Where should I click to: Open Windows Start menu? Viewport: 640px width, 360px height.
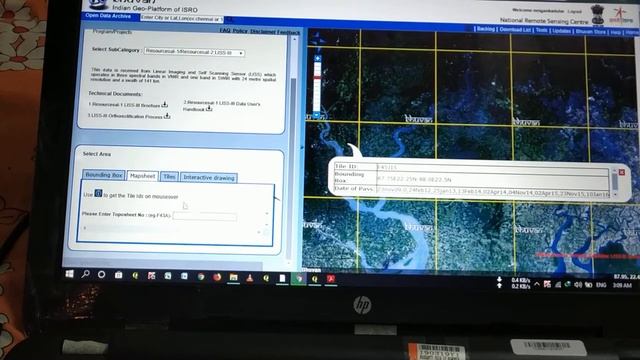69,274
